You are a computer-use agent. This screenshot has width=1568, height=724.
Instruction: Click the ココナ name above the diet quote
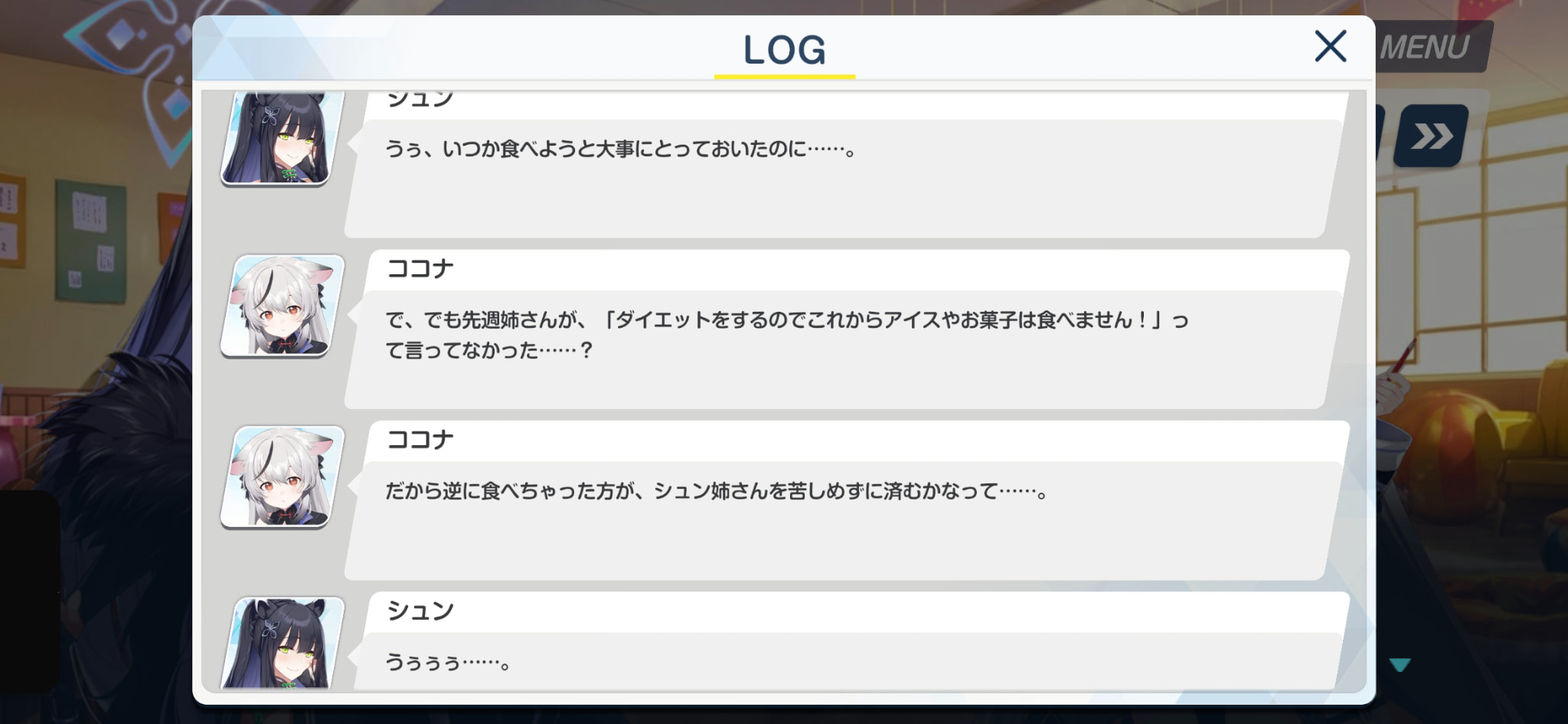coord(420,269)
